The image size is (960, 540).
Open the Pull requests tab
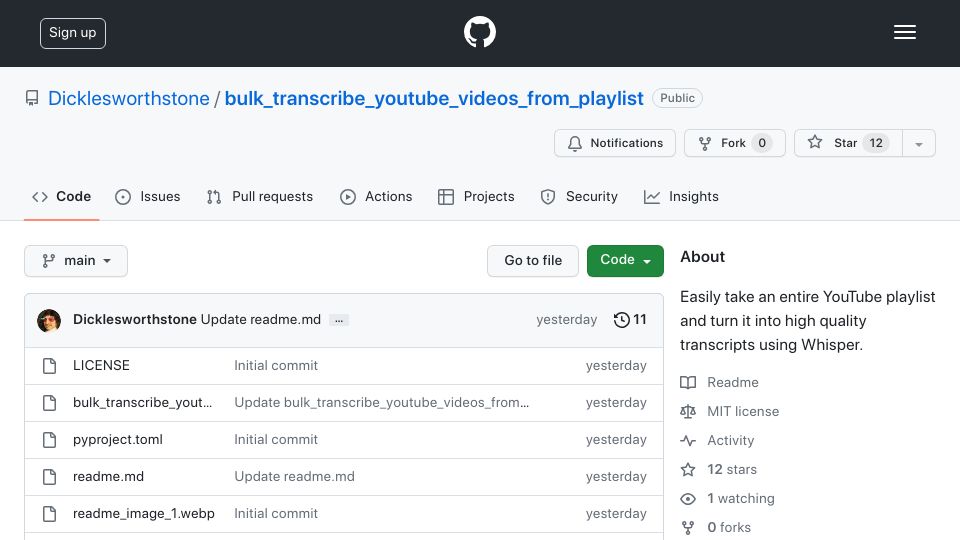pos(260,197)
